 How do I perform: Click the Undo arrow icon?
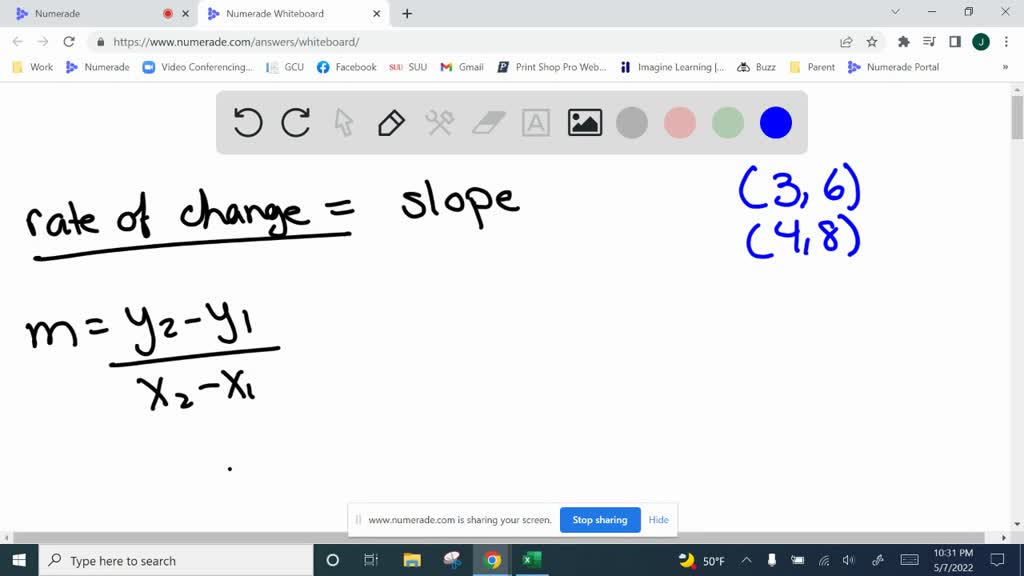click(x=247, y=122)
